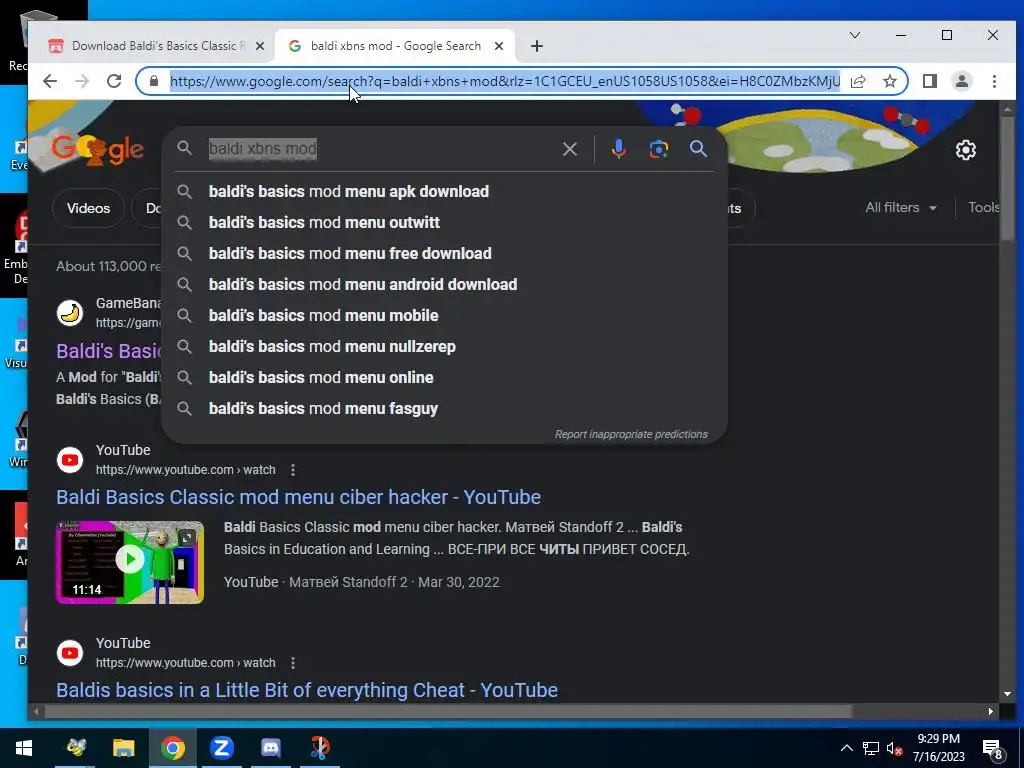Click the URL address bar
Screen dimensions: 1024x768
(505, 81)
